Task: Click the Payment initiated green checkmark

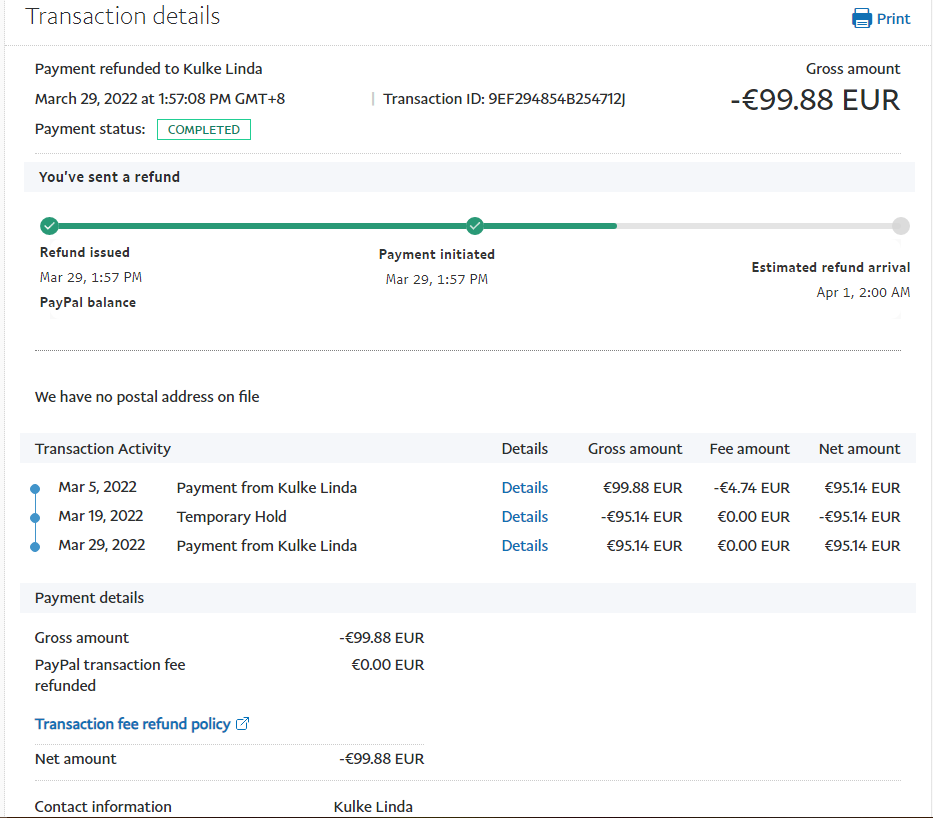Action: tap(475, 226)
